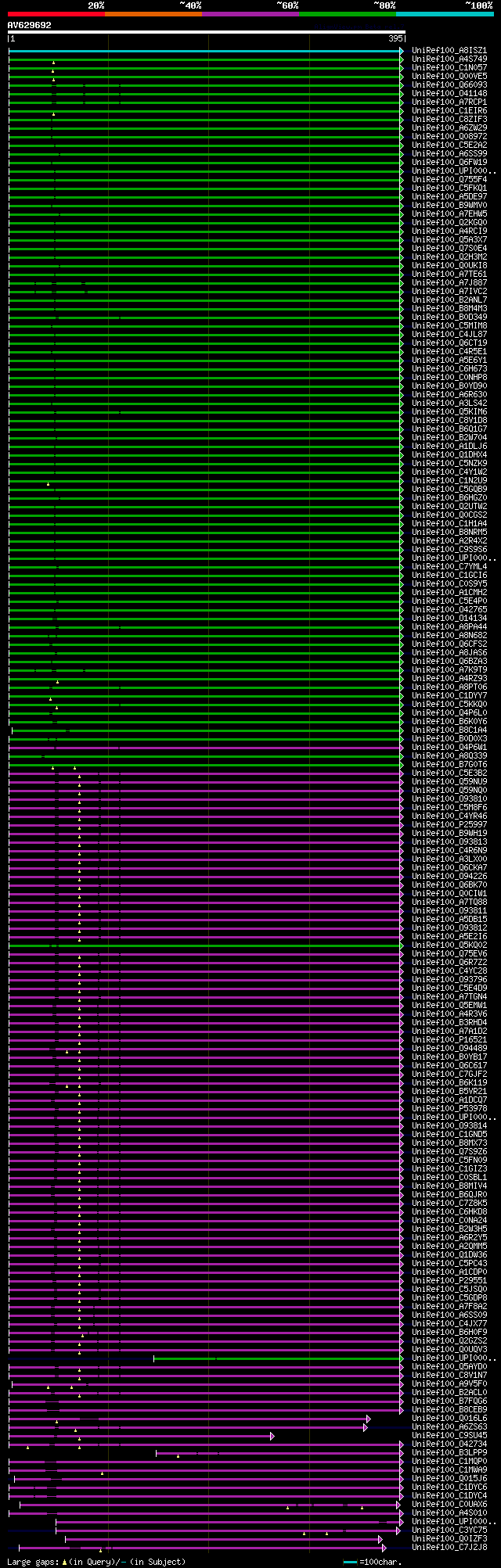Click the red 20% identity legend segment
Image resolution: width=501 pixels, height=1568 pixels.
56,14
